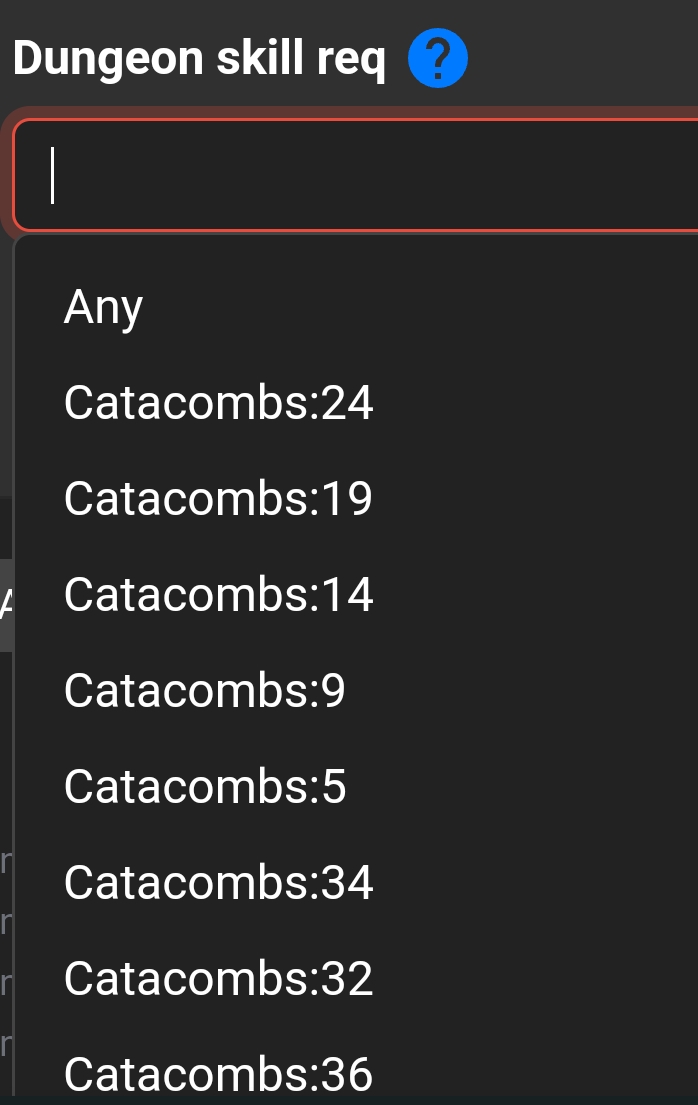
Task: Select Catacombs:14 in the dropdown
Action: (x=218, y=595)
